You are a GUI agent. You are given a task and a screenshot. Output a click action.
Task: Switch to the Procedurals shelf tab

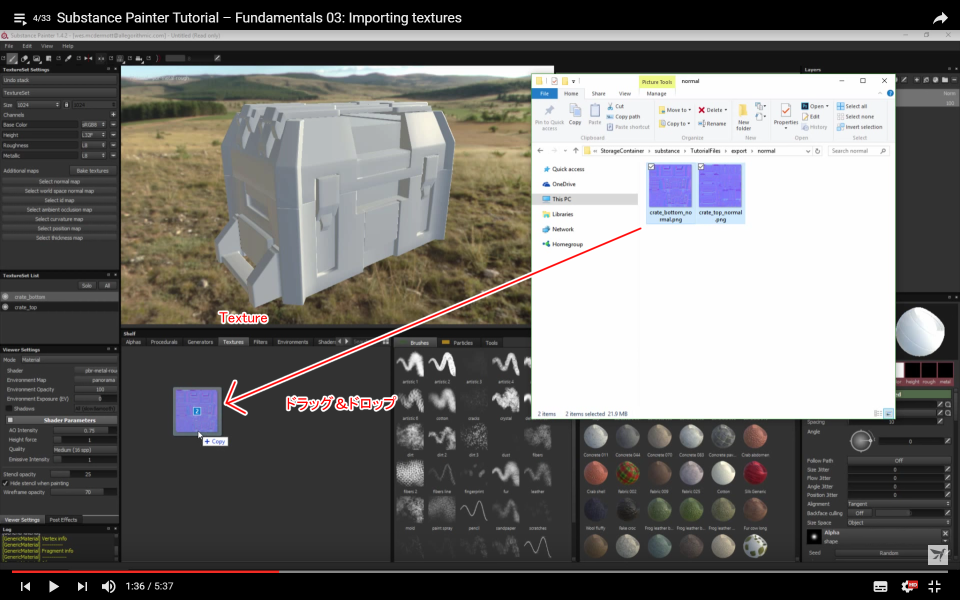[163, 342]
